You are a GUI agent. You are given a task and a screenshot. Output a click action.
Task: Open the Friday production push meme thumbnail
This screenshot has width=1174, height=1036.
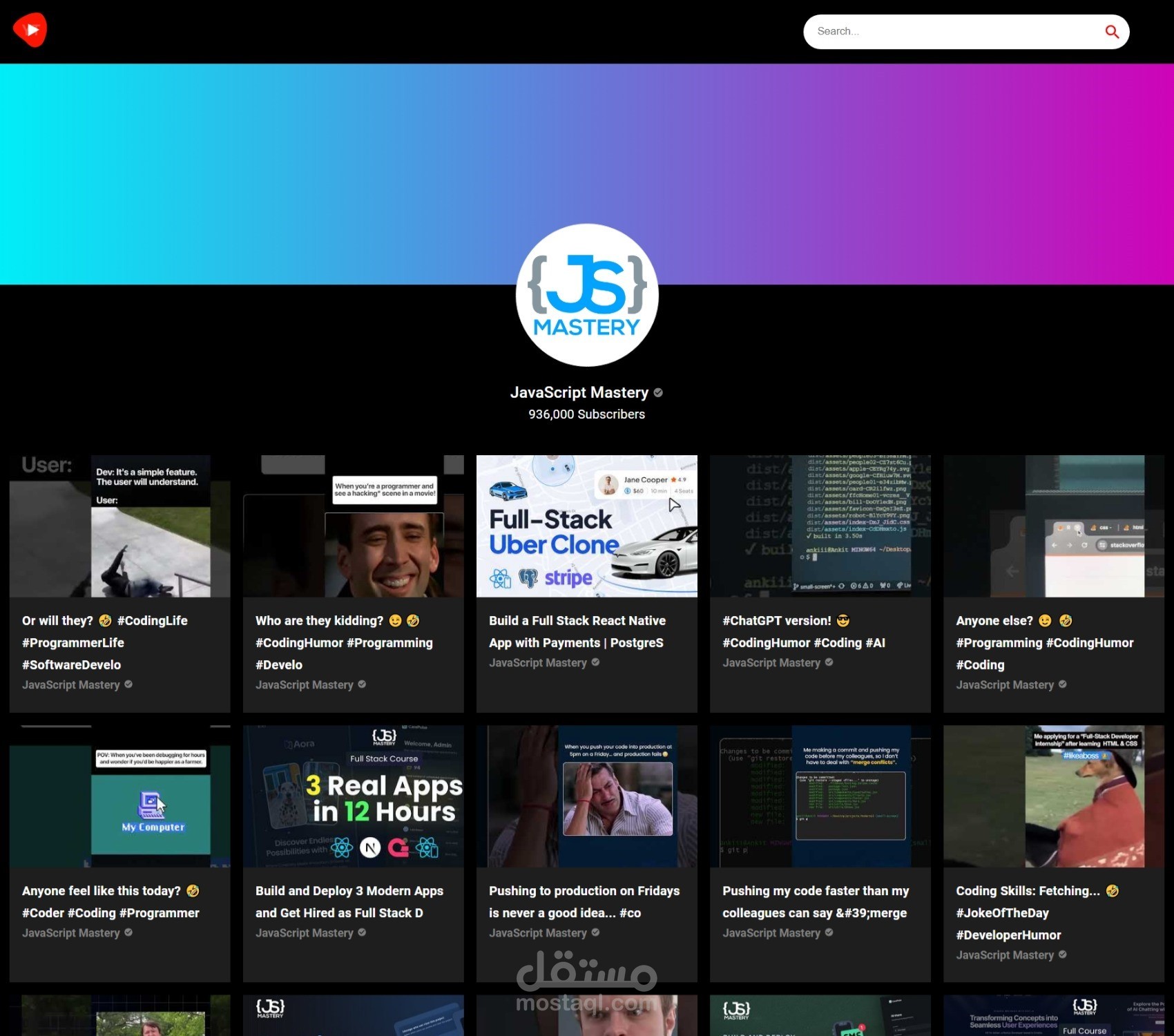(x=587, y=796)
